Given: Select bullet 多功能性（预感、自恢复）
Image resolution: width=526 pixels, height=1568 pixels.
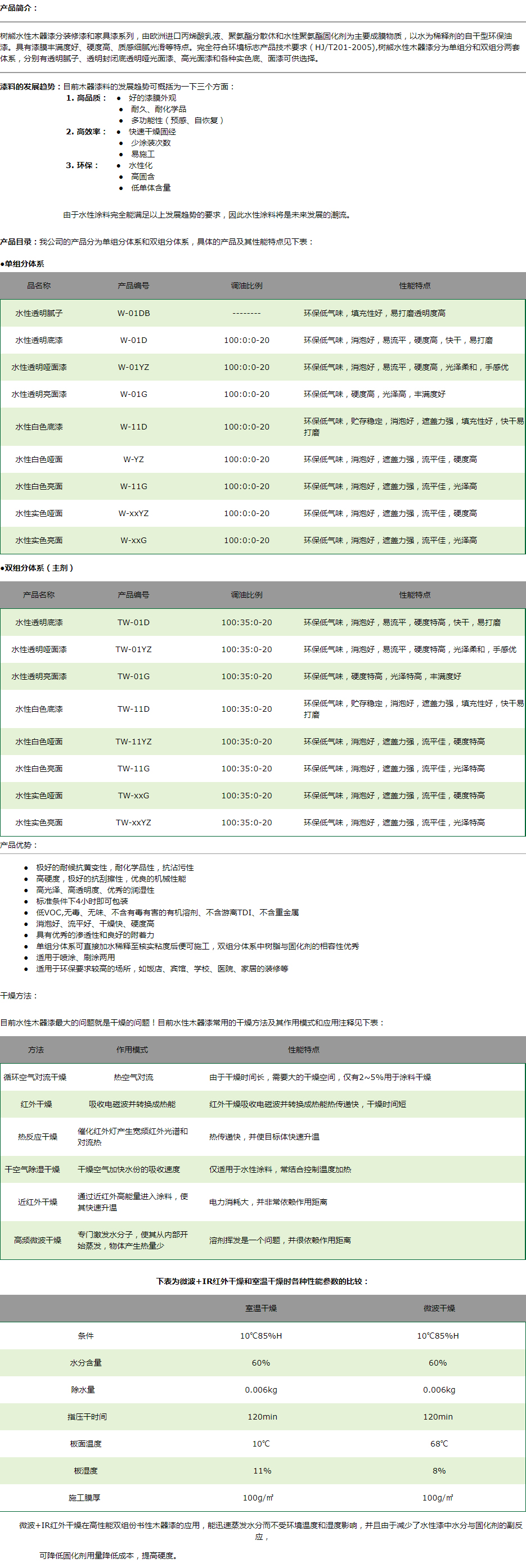Looking at the screenshot, I should (177, 120).
